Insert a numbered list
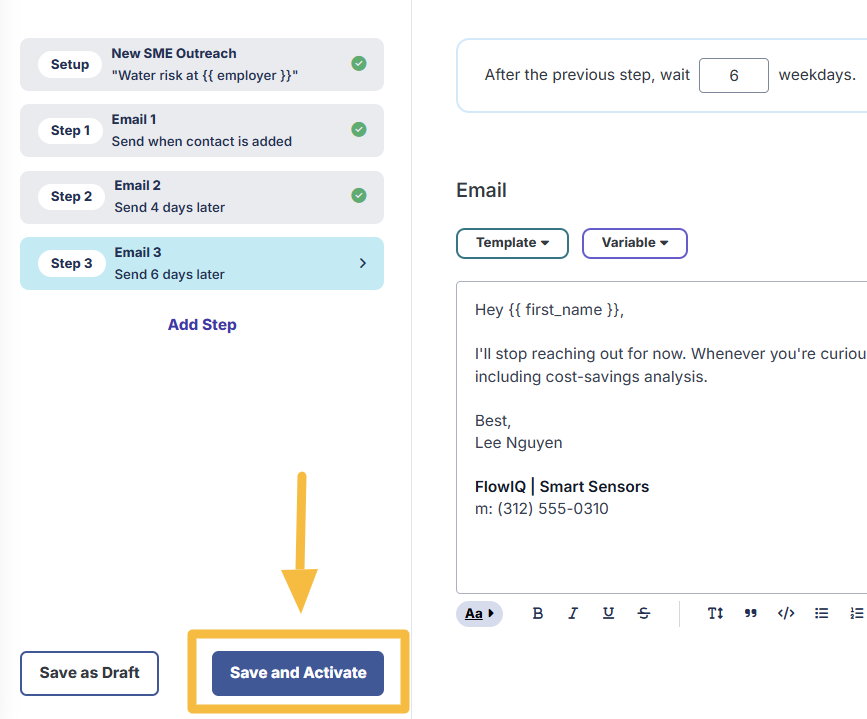The width and height of the screenshot is (867, 719). click(x=856, y=613)
